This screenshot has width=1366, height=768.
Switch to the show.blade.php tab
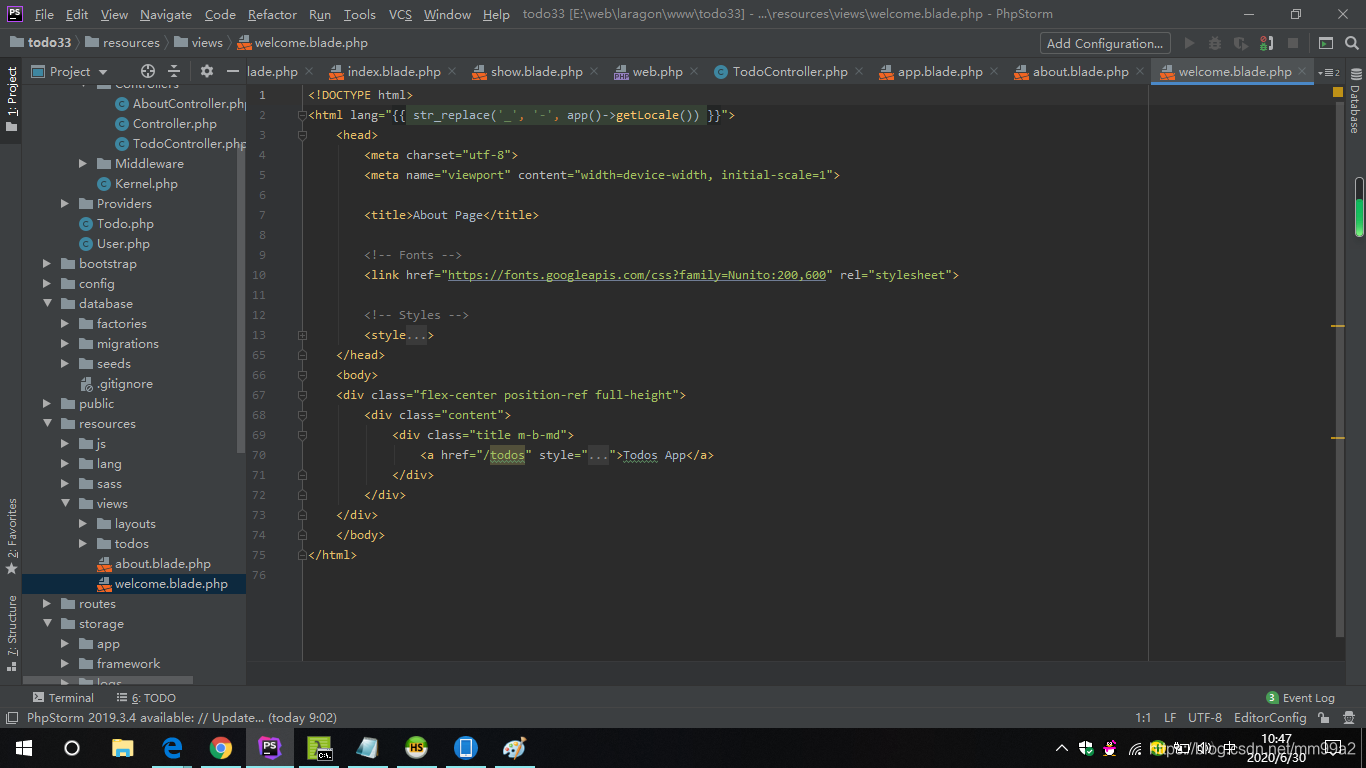[536, 71]
